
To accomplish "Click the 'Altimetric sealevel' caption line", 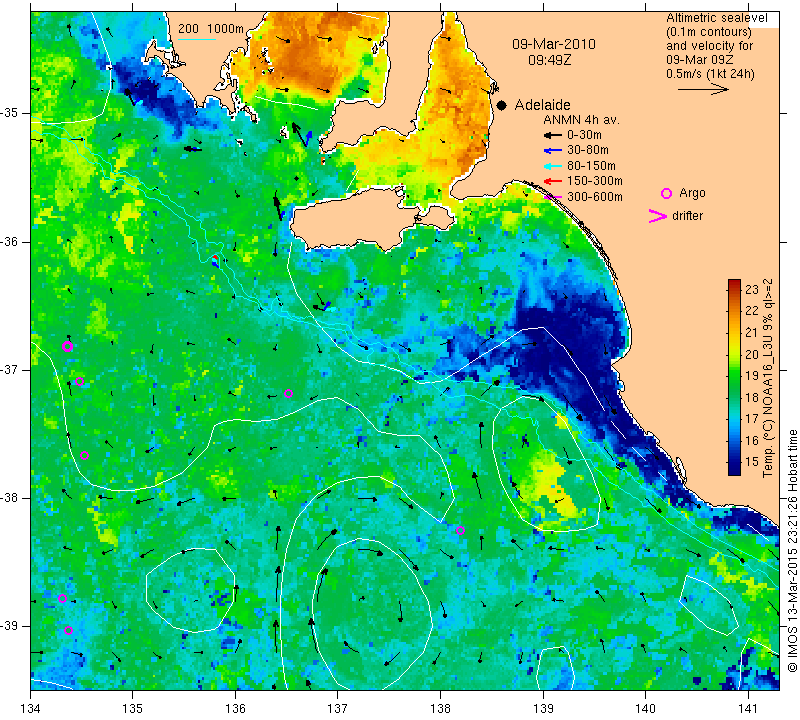I will point(716,18).
